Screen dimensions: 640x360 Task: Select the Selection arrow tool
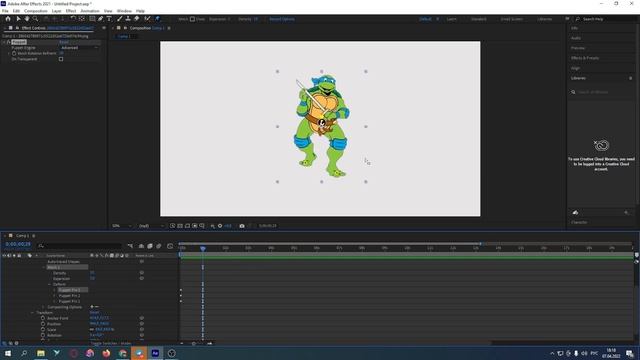pos(18,19)
